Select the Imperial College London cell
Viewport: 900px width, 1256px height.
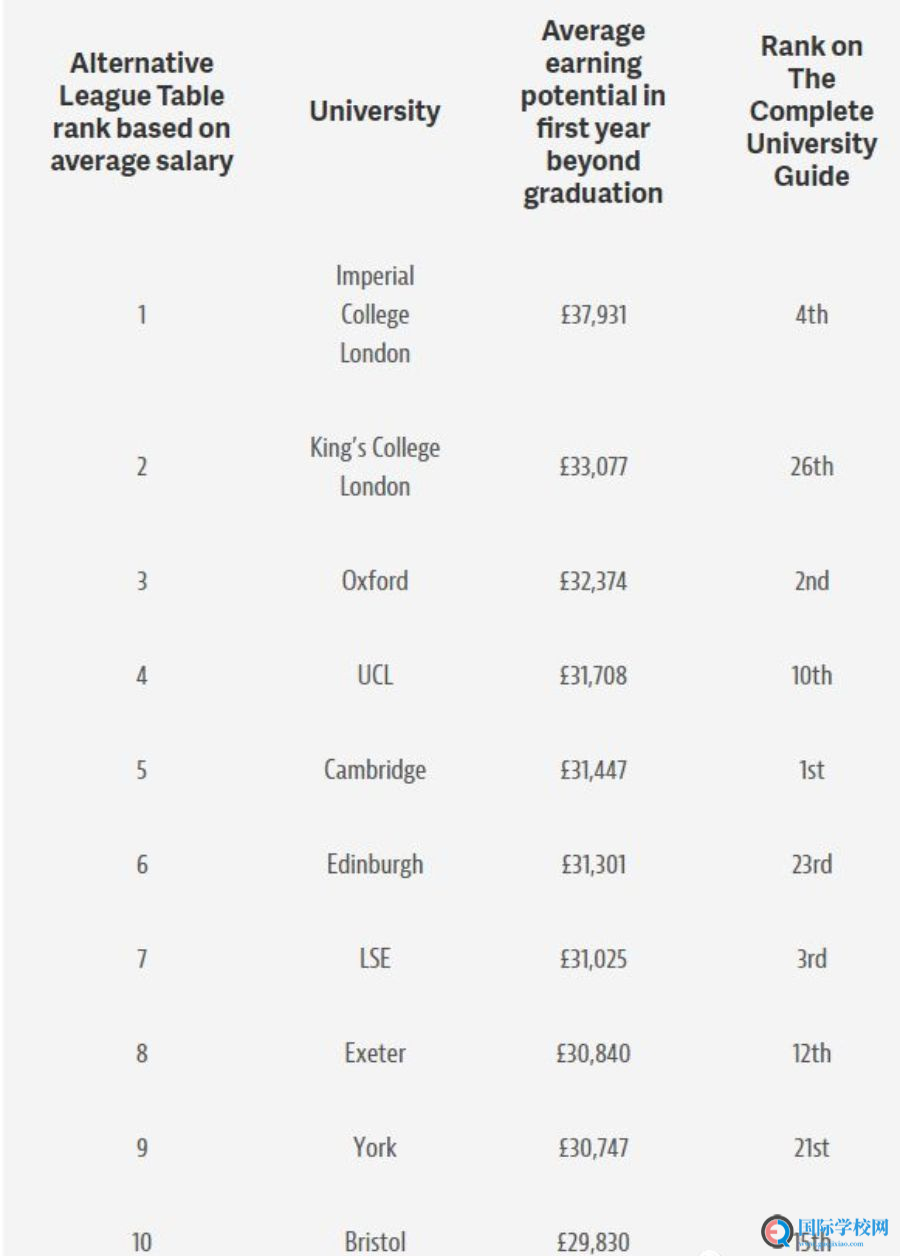click(x=375, y=314)
